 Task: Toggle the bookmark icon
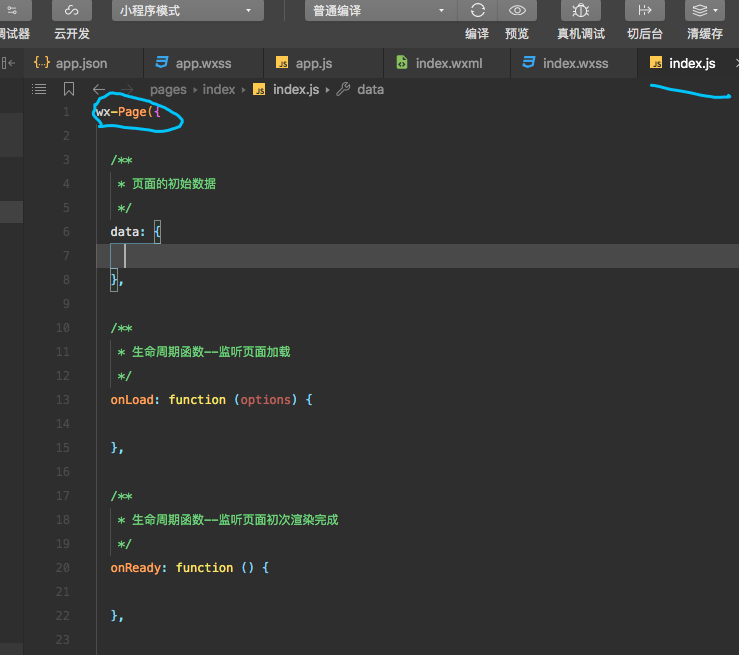pyautogui.click(x=69, y=89)
